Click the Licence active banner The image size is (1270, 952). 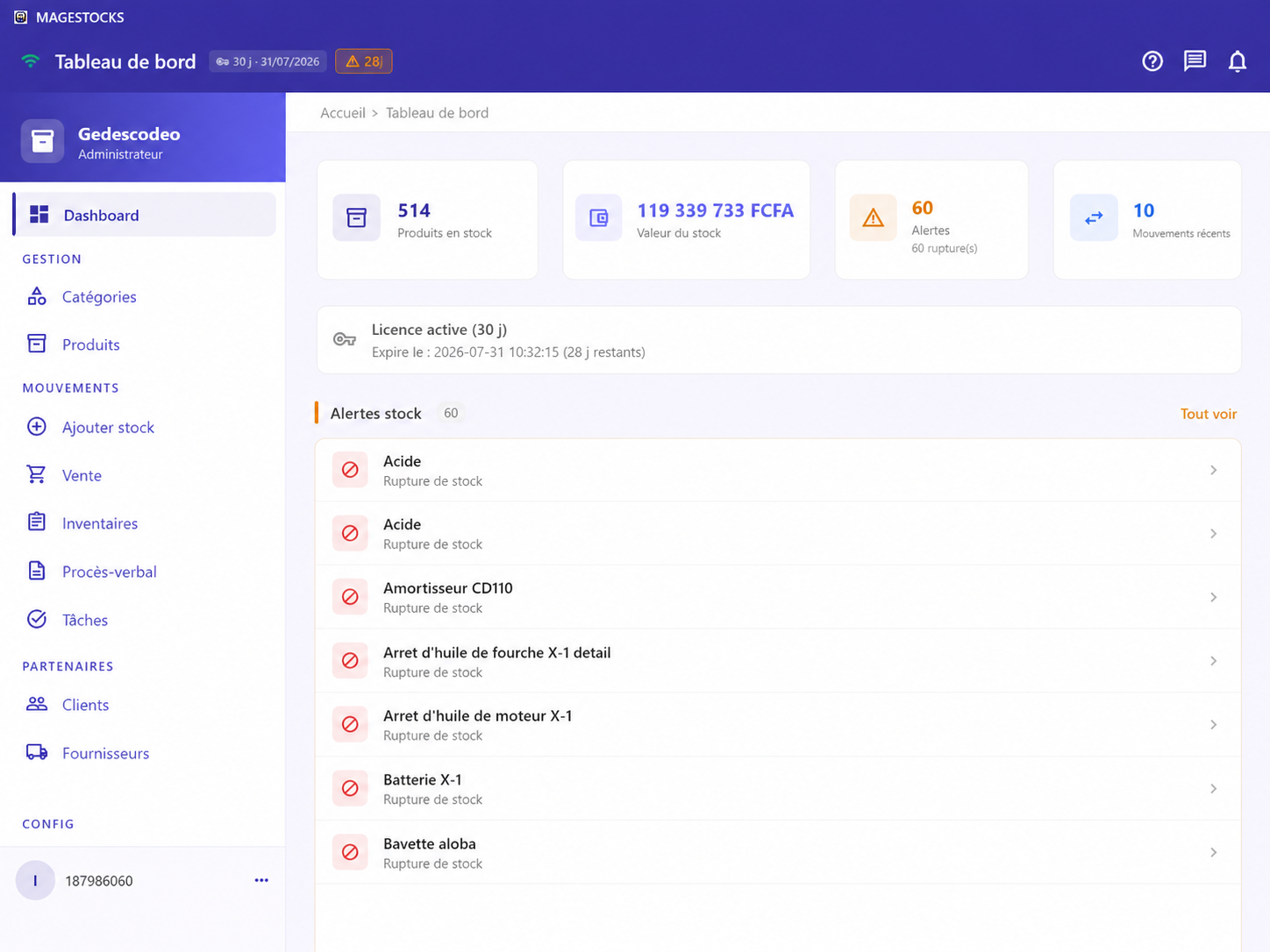pyautogui.click(x=779, y=340)
